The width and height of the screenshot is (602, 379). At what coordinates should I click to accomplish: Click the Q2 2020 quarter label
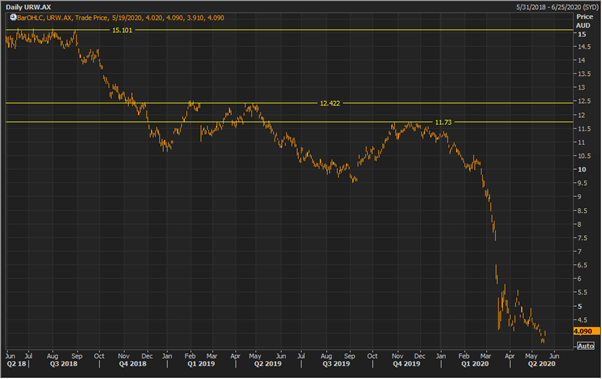pyautogui.click(x=541, y=364)
